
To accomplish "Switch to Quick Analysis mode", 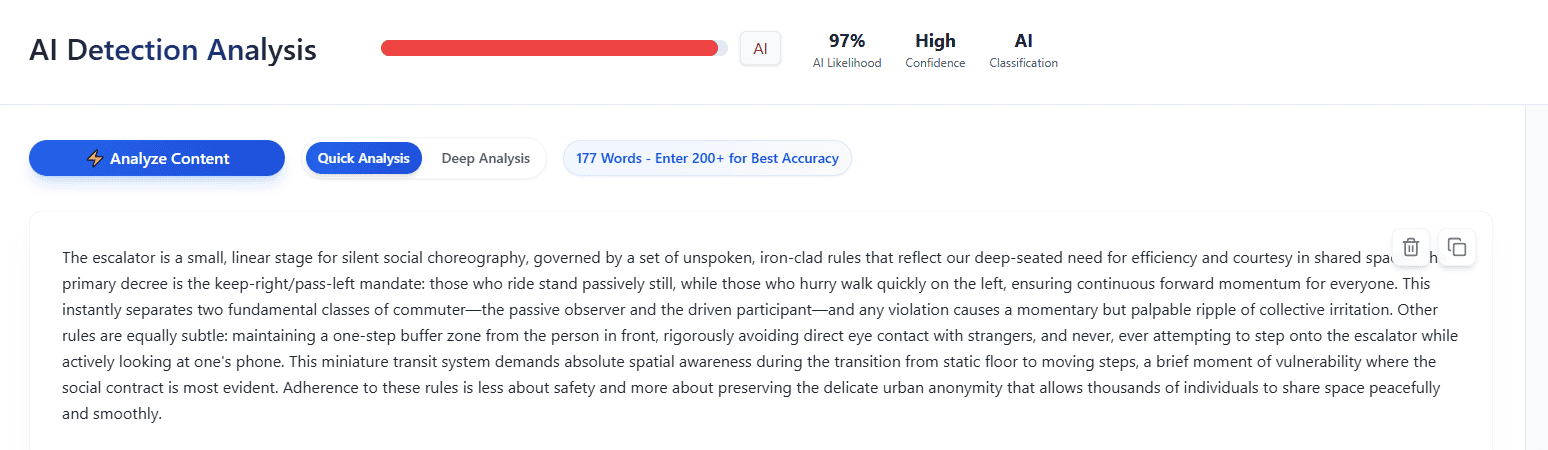I will tap(364, 158).
